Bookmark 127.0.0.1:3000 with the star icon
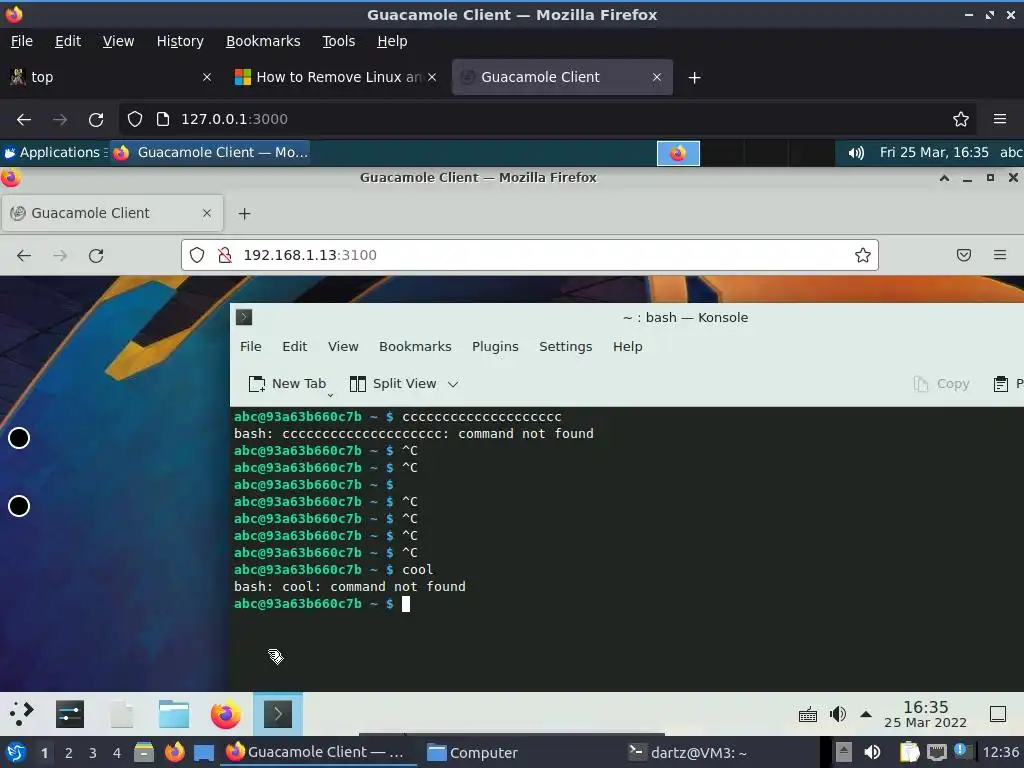Screen dimensions: 1024x768 pos(960,119)
